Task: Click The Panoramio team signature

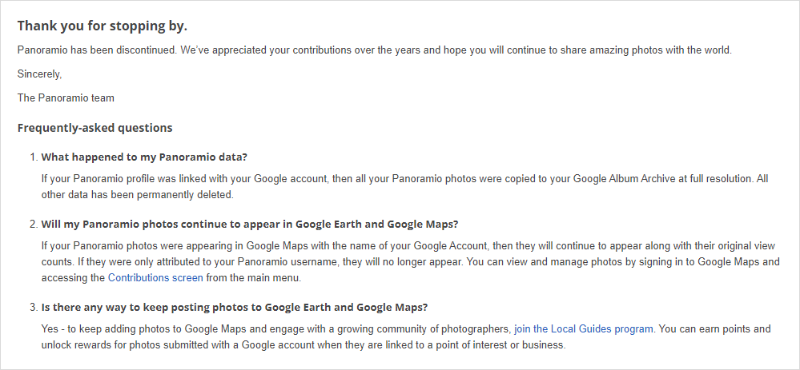Action: [66, 97]
